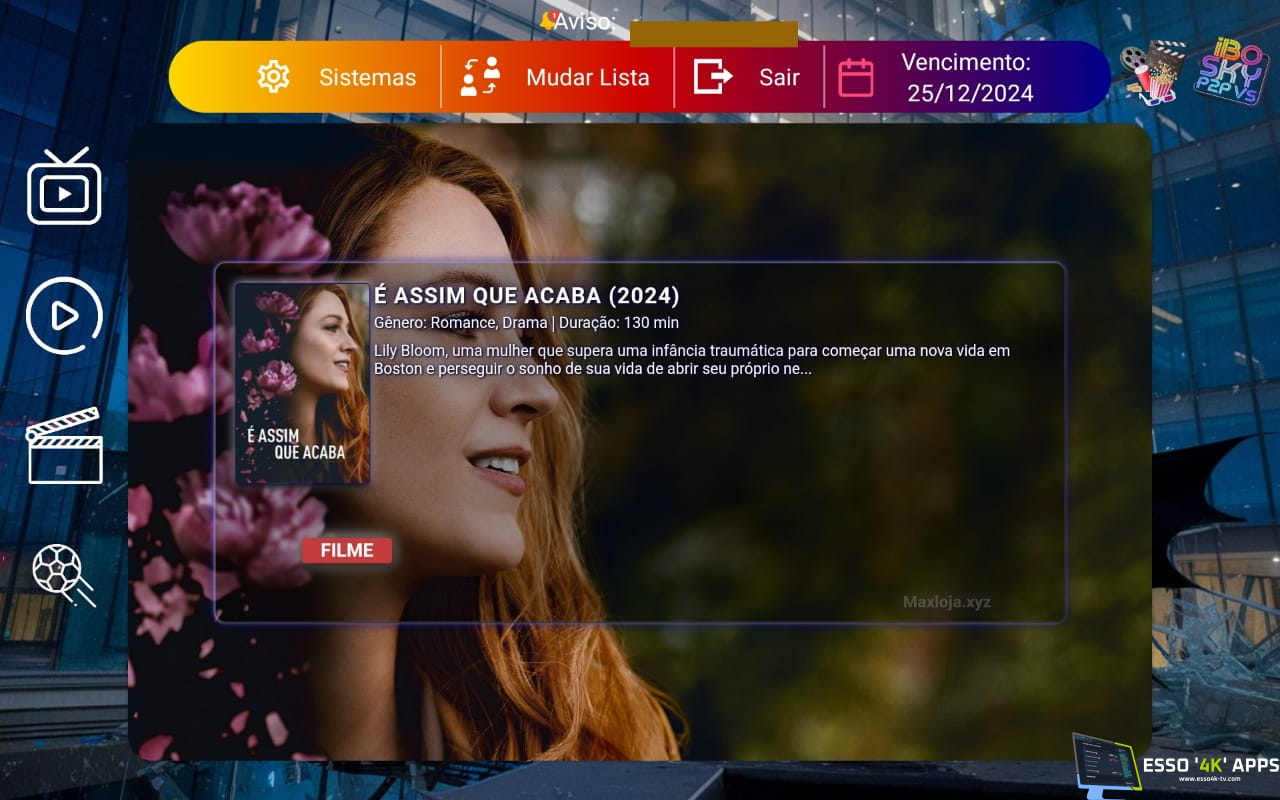Click the Mudar Lista people-swap icon
Image resolution: width=1280 pixels, height=800 pixels.
480,77
